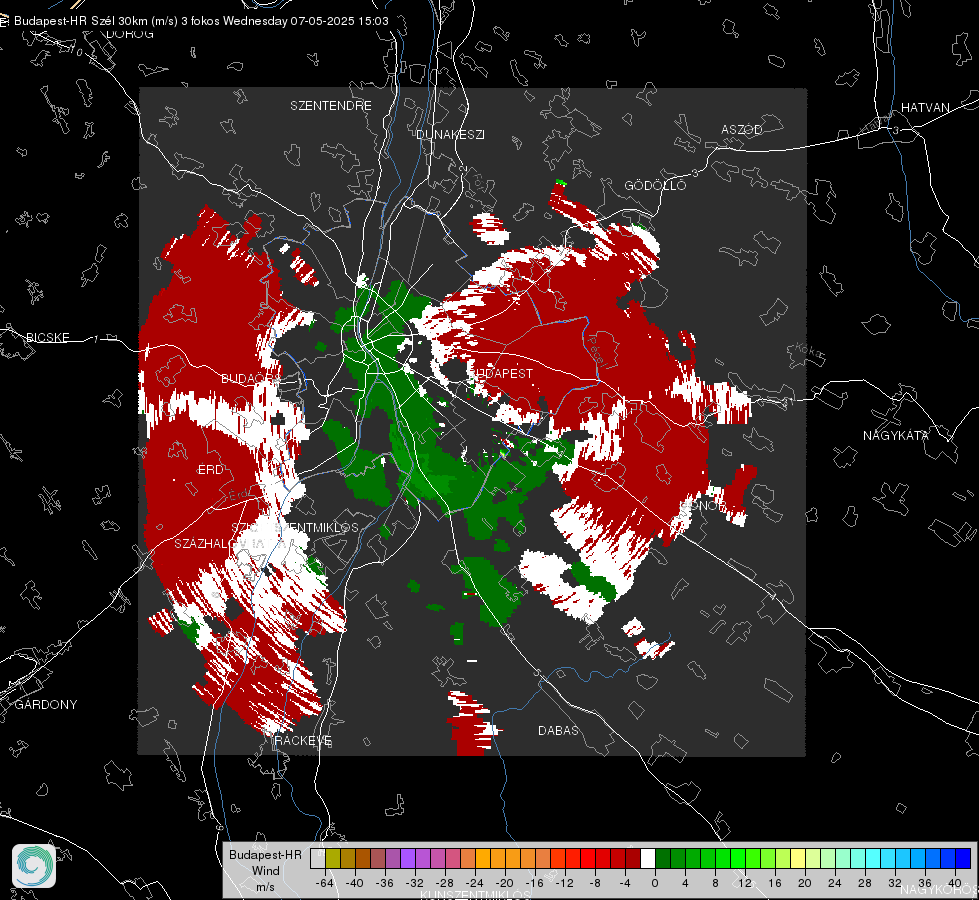979x900 pixels.
Task: Click the SZENTENDRE city label
Action: (x=331, y=106)
